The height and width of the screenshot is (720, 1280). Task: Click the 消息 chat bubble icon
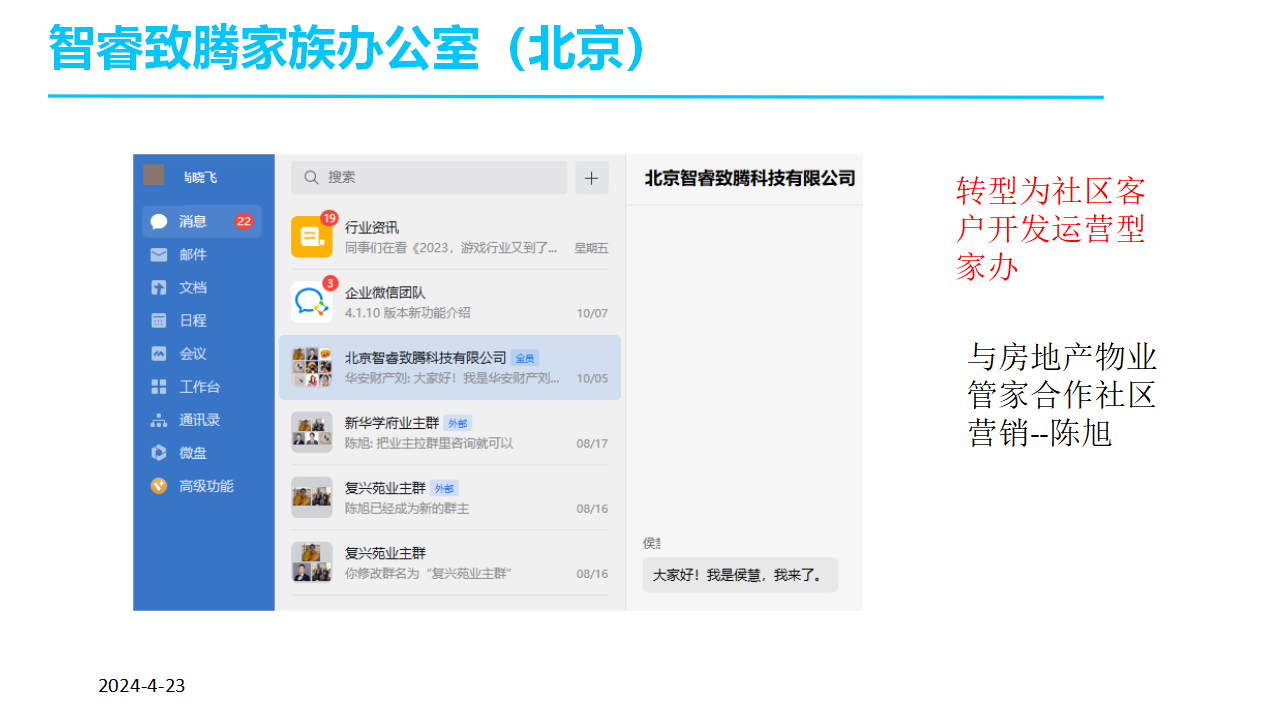click(159, 221)
